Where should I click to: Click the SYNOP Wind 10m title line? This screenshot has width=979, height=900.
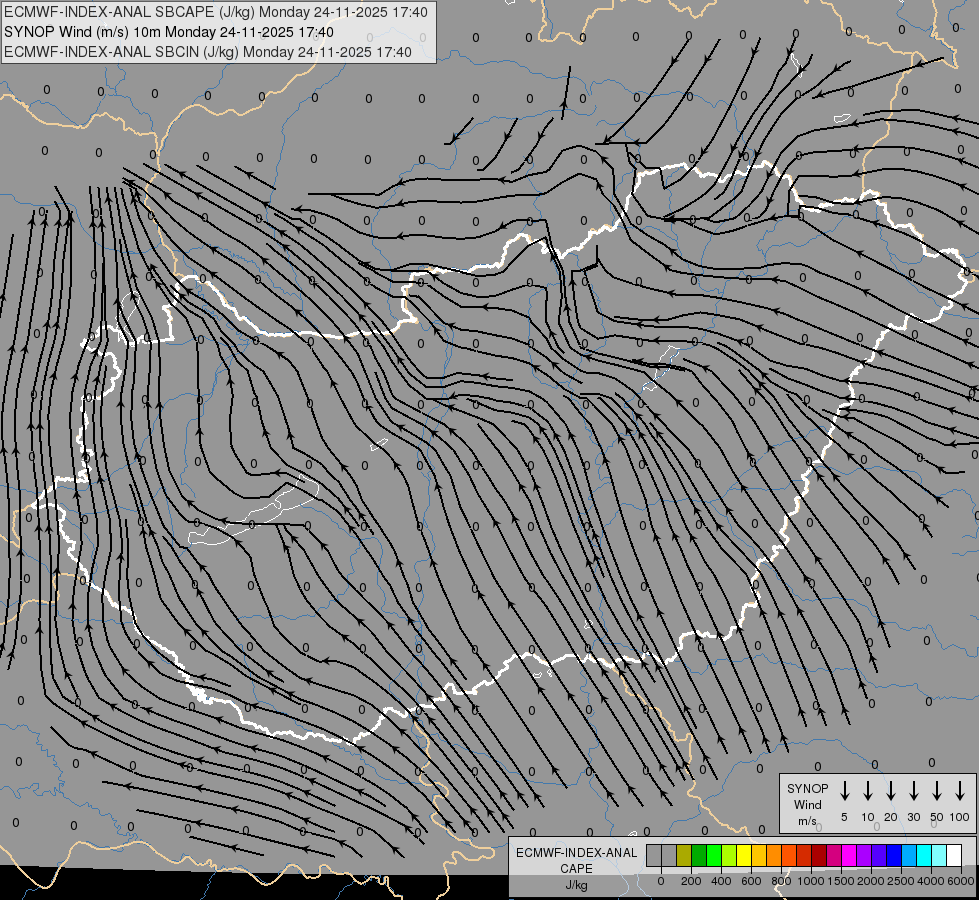[169, 32]
